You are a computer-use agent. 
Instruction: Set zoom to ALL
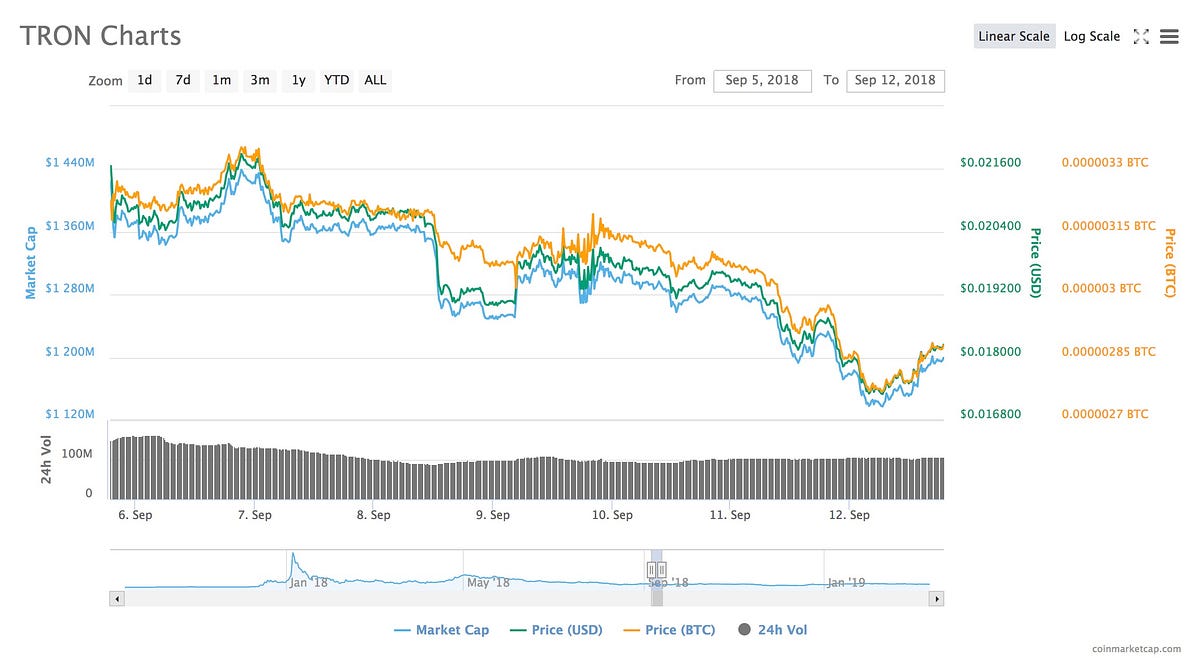pos(375,80)
